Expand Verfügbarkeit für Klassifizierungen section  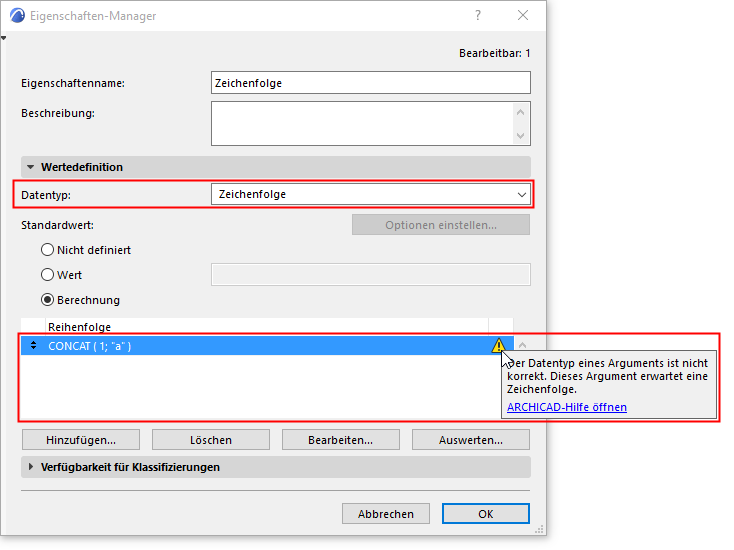pyautogui.click(x=31, y=467)
